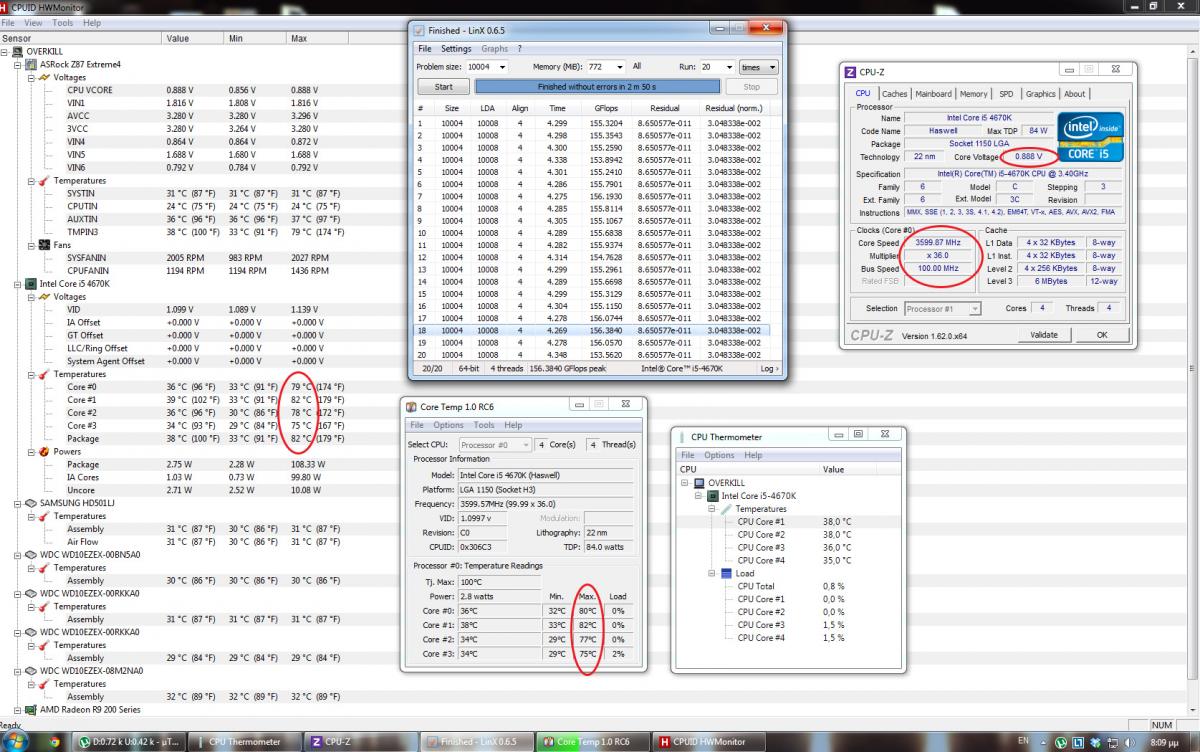Open the File menu in LinX
The height and width of the screenshot is (752, 1200).
tap(425, 49)
